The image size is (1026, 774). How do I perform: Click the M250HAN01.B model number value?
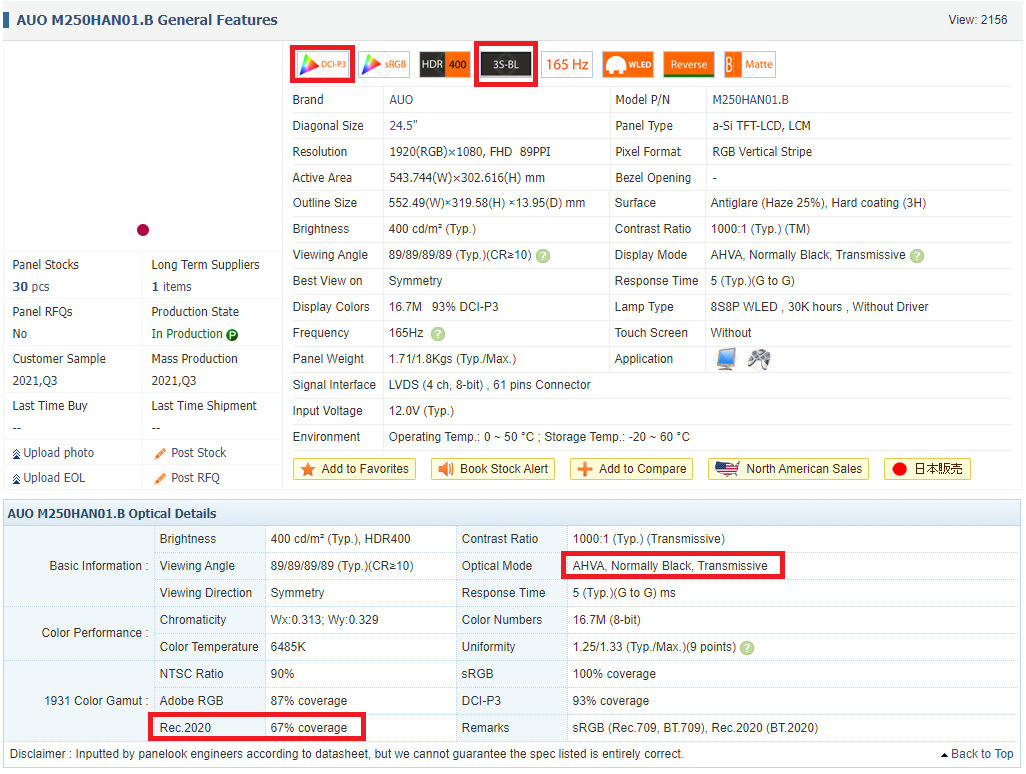point(751,99)
